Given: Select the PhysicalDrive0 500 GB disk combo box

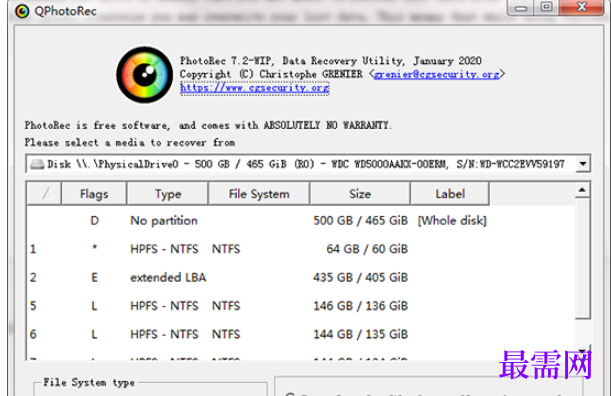Looking at the screenshot, I should 308,164.
